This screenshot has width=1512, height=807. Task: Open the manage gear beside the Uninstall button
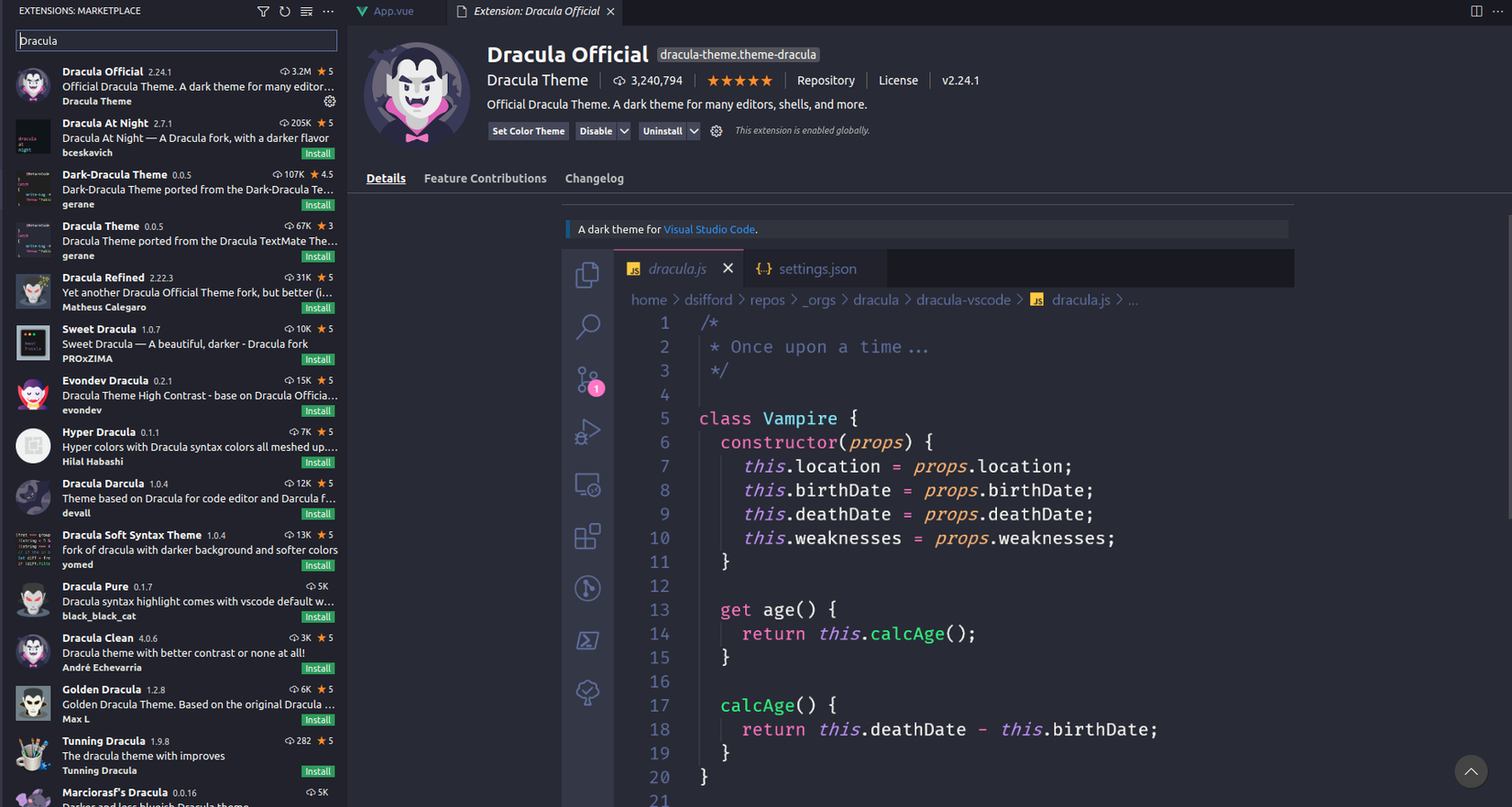717,131
